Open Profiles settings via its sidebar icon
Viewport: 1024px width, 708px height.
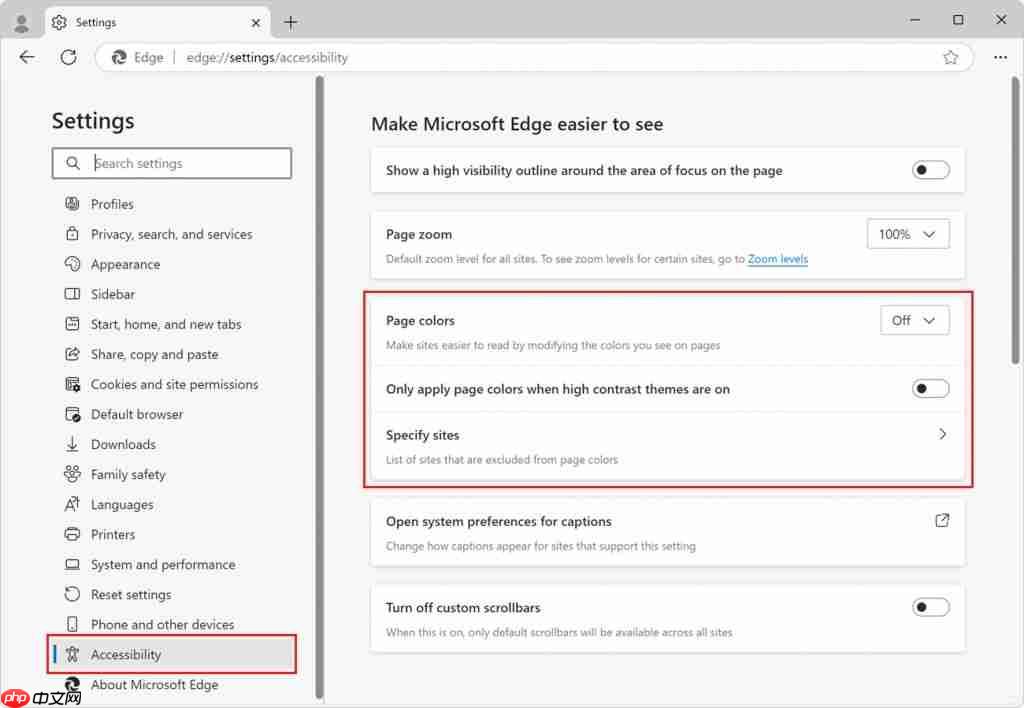pyautogui.click(x=73, y=204)
